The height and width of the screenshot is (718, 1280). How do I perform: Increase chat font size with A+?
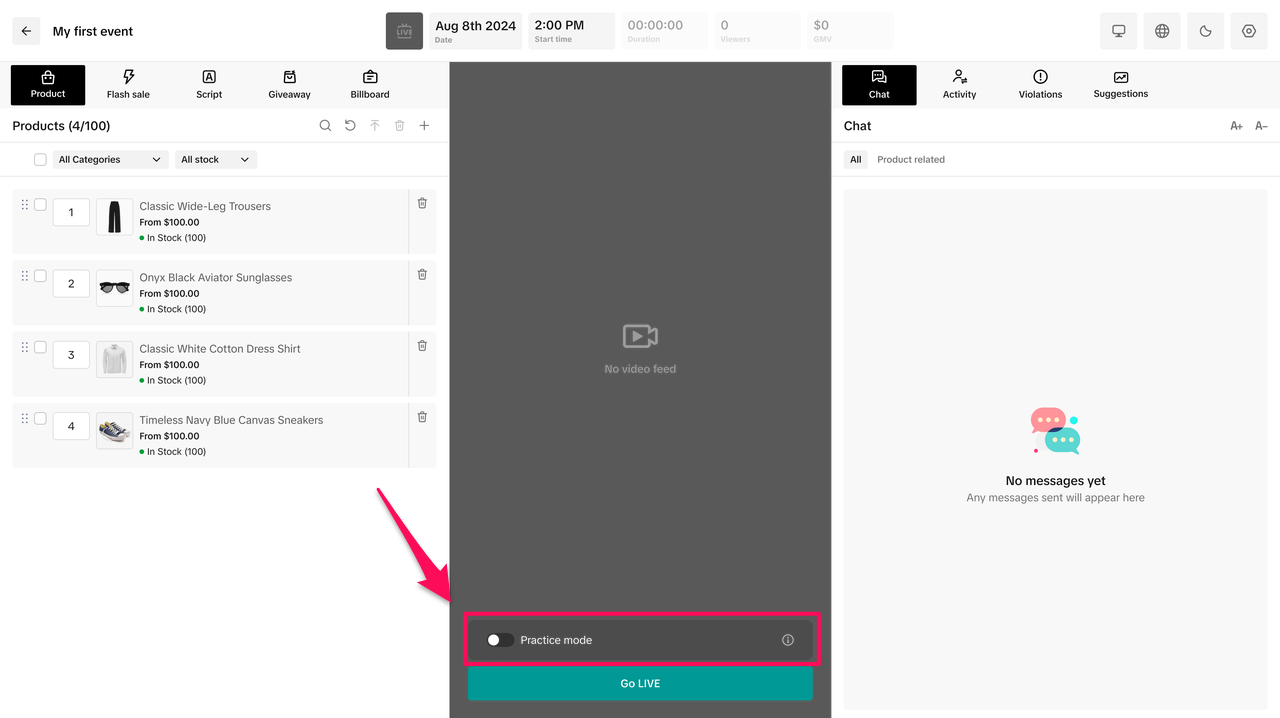[x=1236, y=126]
